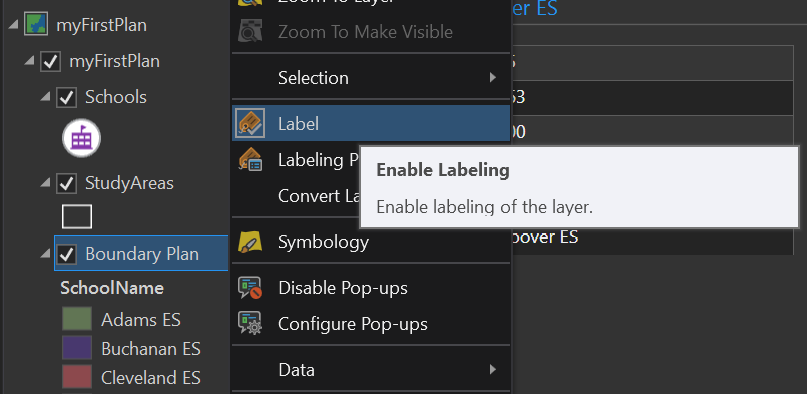Screen dimensions: 807x394
Task: Uncheck the Boundary Plan layer checkbox
Action: (66, 254)
